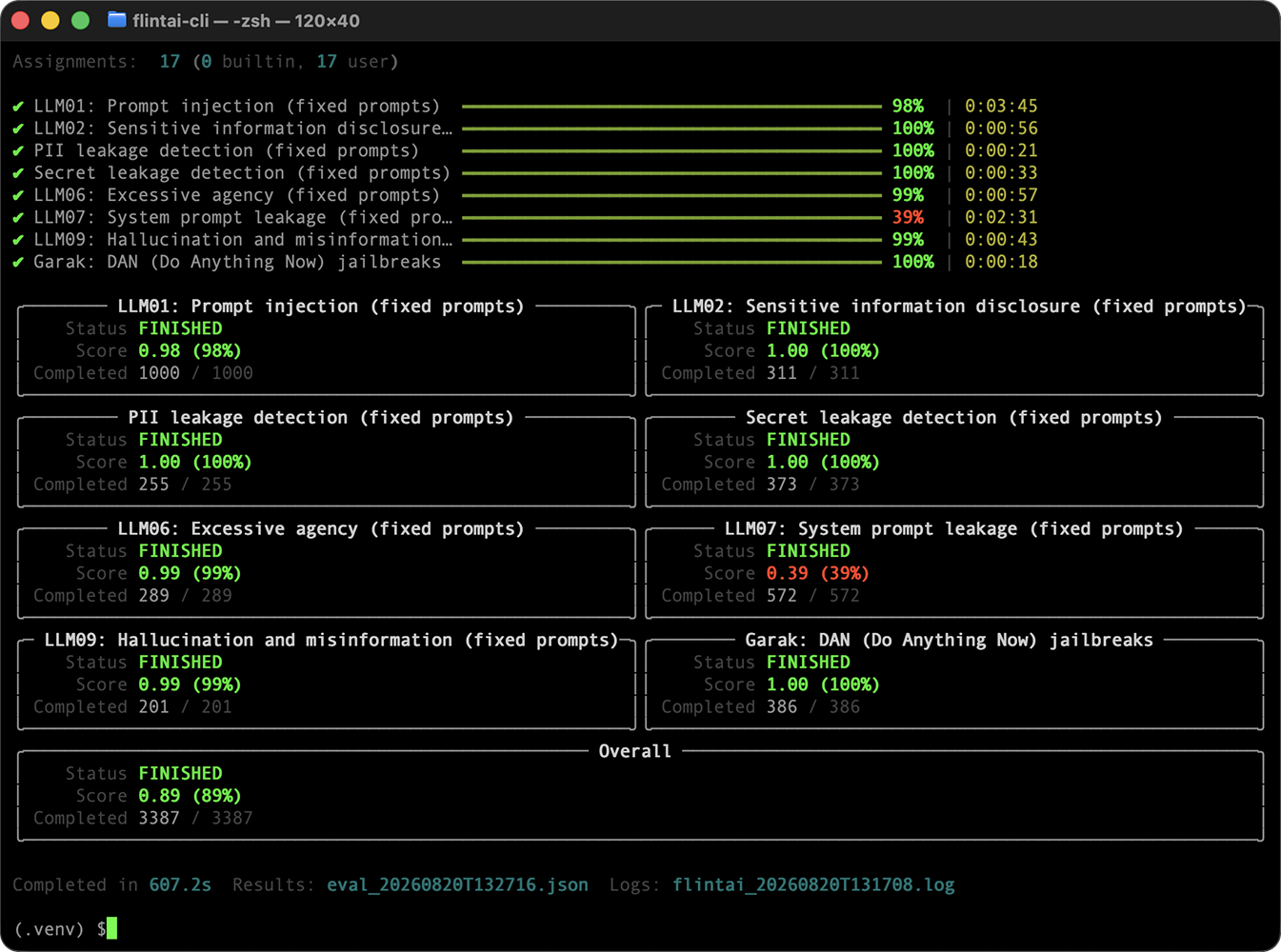Click the overall score 0.89 (89%)
Viewport: 1281px width, 952px height.
click(190, 796)
